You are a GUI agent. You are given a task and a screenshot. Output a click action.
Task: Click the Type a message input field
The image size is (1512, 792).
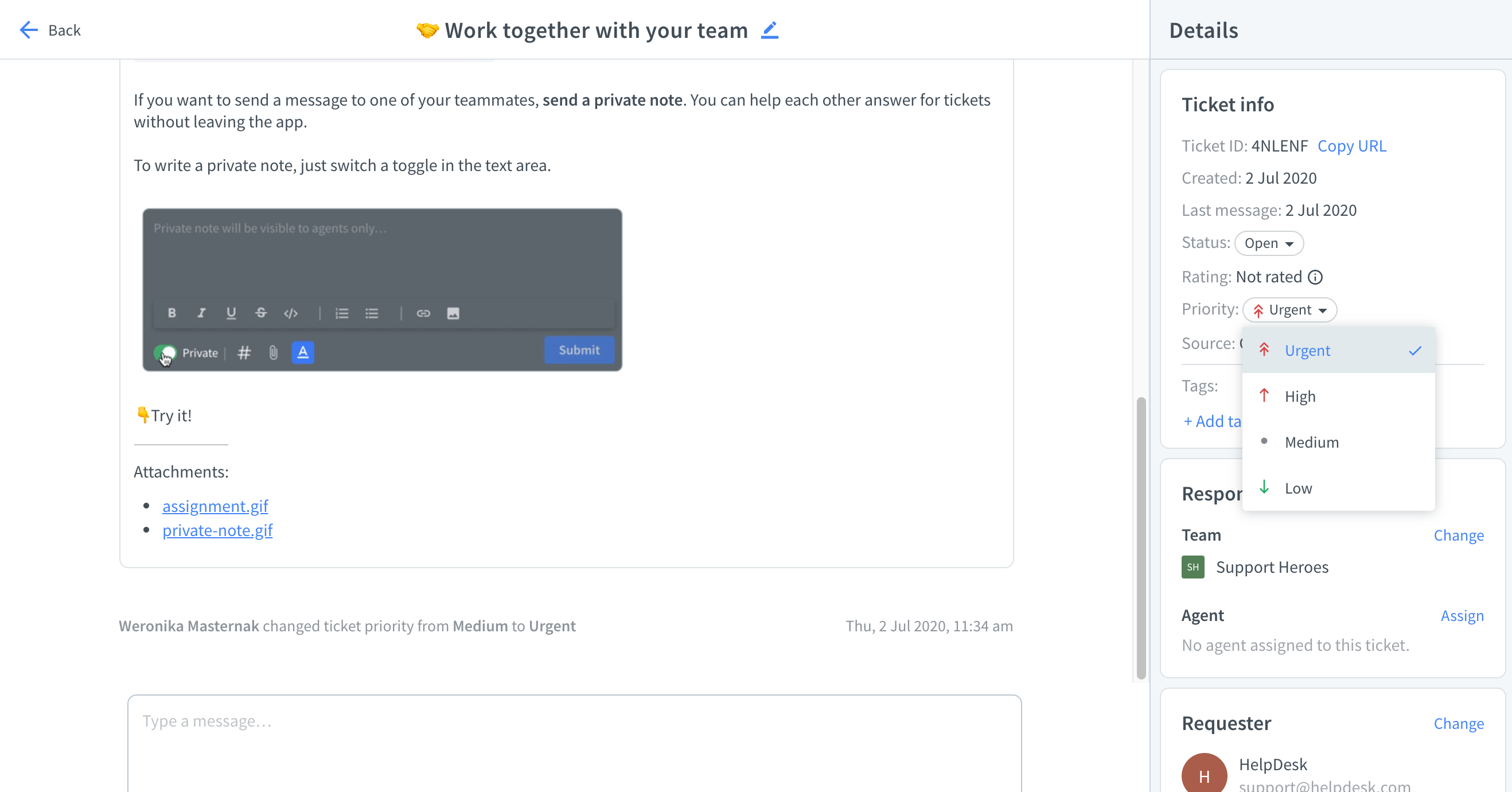point(574,720)
